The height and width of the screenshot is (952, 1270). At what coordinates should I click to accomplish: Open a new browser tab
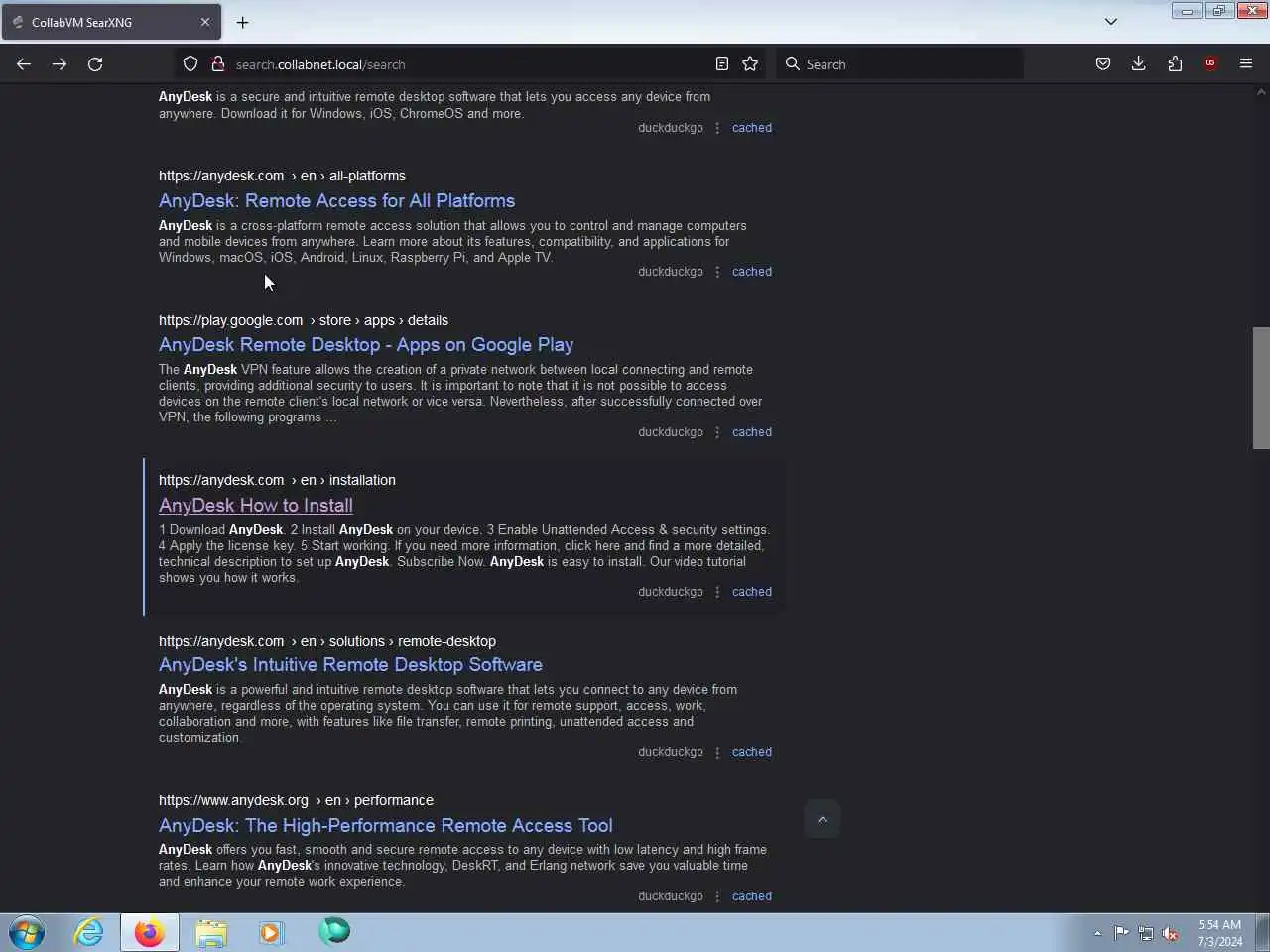point(242,22)
